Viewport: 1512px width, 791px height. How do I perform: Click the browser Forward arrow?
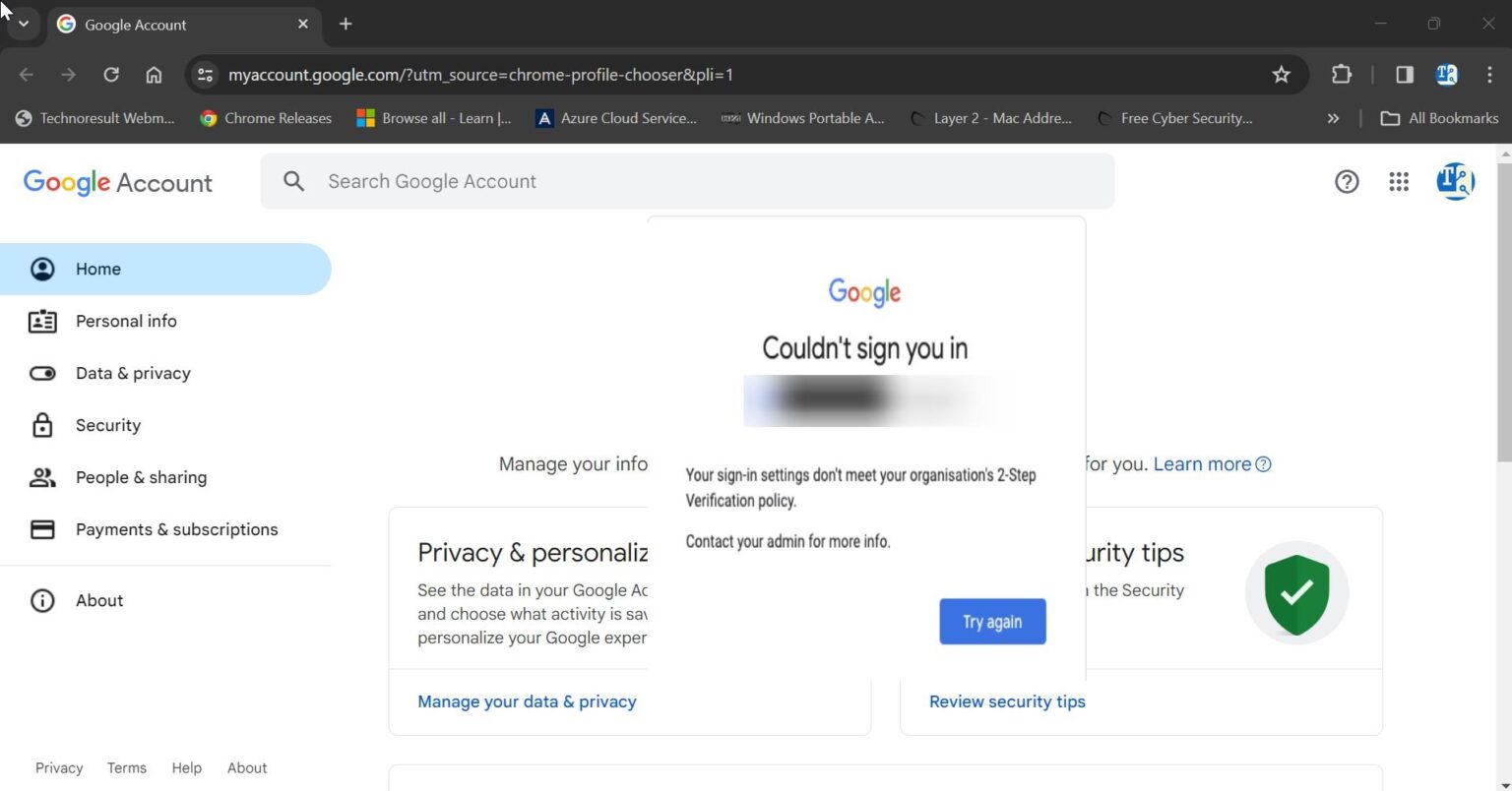[x=68, y=75]
